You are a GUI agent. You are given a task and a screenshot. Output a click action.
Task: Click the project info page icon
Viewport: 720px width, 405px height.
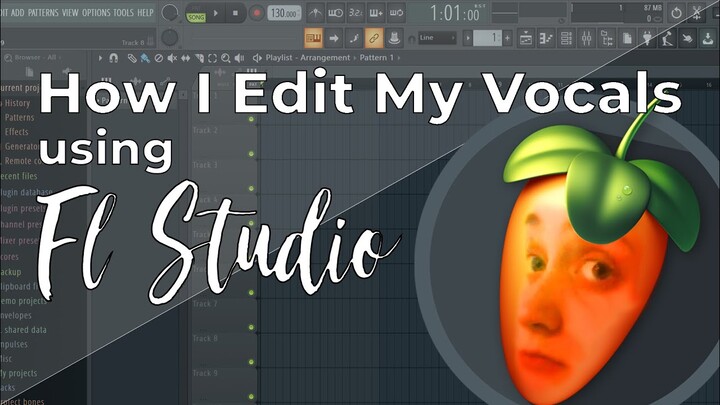pyautogui.click(x=627, y=39)
